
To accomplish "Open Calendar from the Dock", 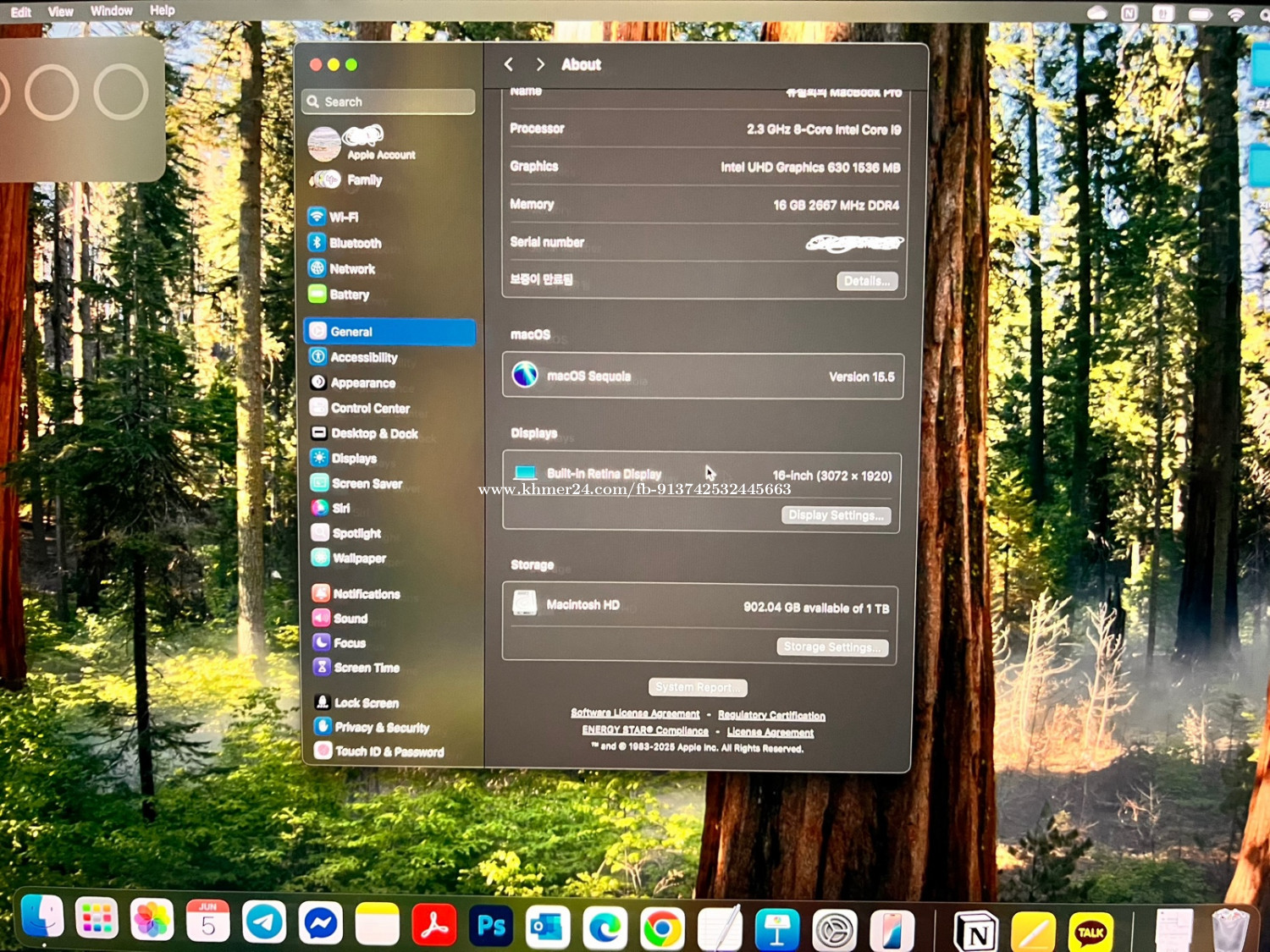I will (208, 921).
